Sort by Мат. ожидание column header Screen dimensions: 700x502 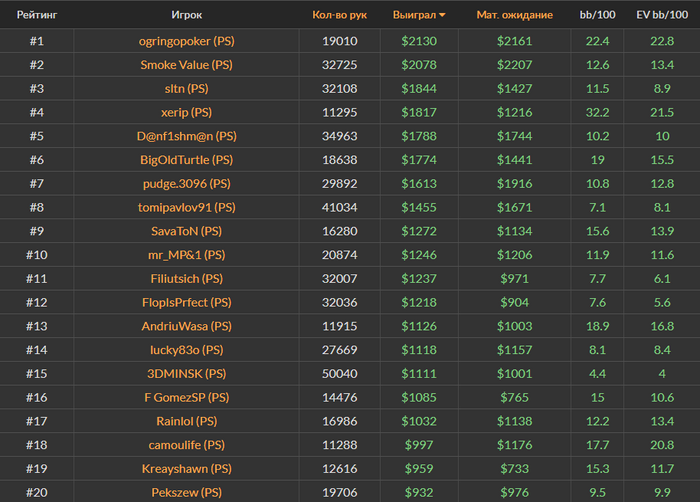pyautogui.click(x=514, y=15)
